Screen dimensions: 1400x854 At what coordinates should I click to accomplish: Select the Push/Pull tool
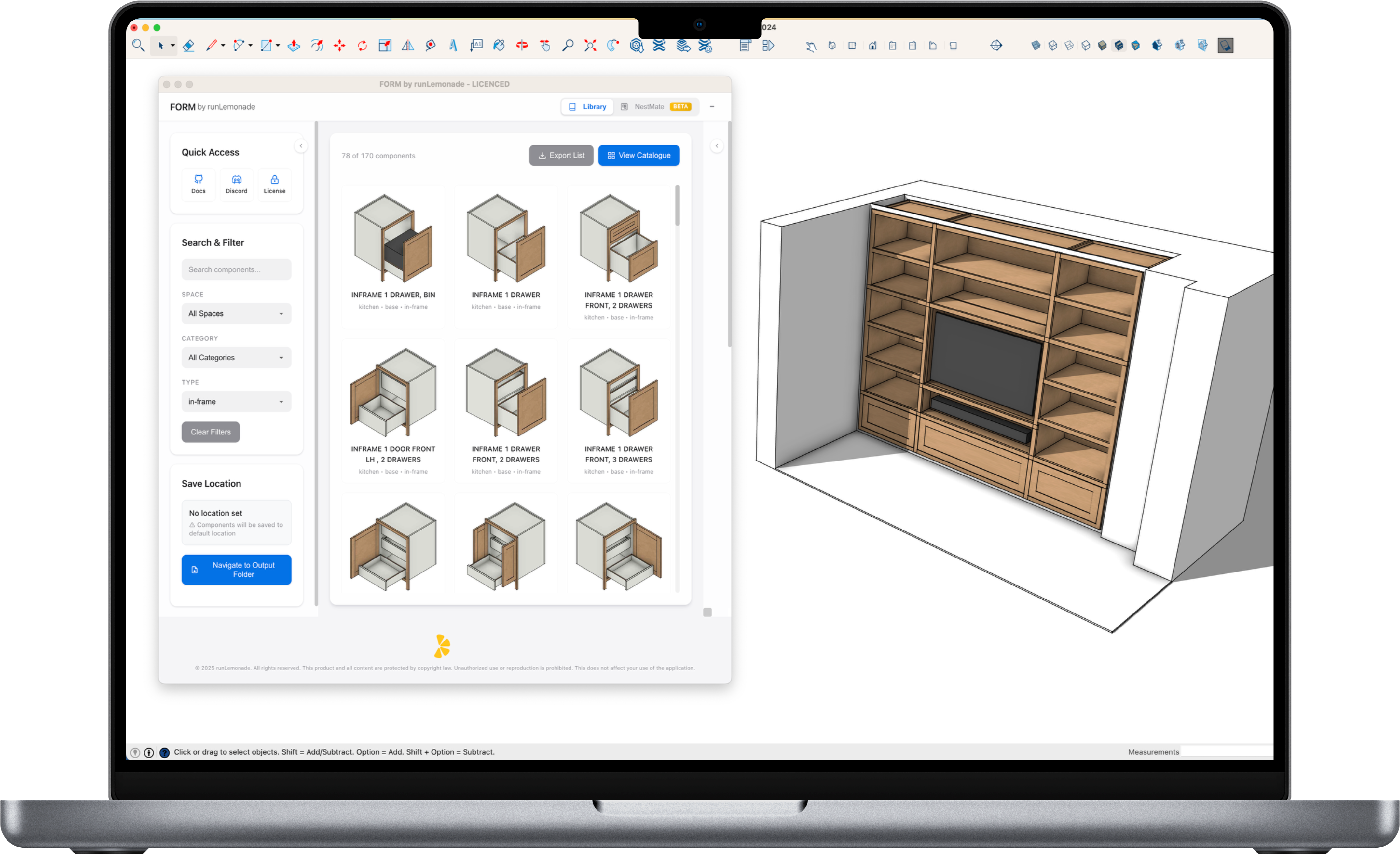tap(294, 46)
